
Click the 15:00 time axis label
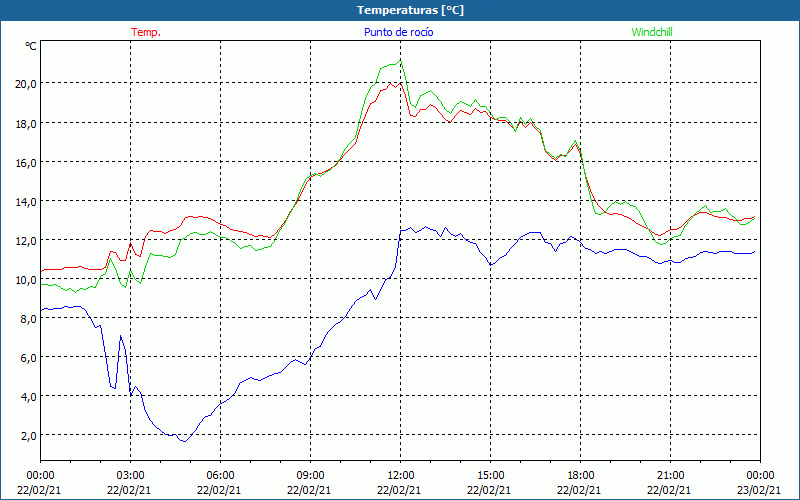[x=490, y=476]
